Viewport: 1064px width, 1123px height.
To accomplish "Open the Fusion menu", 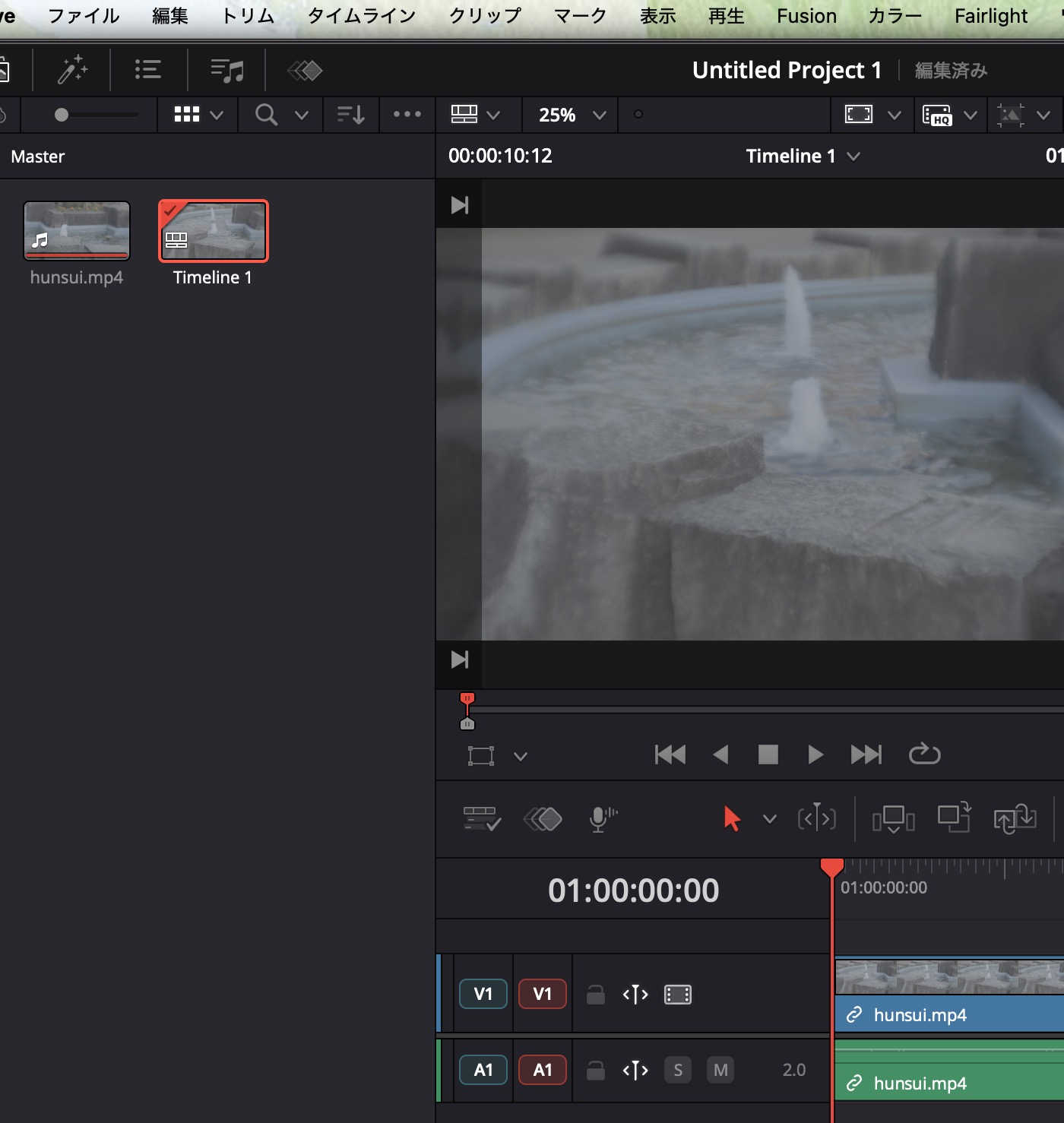I will coord(806,16).
